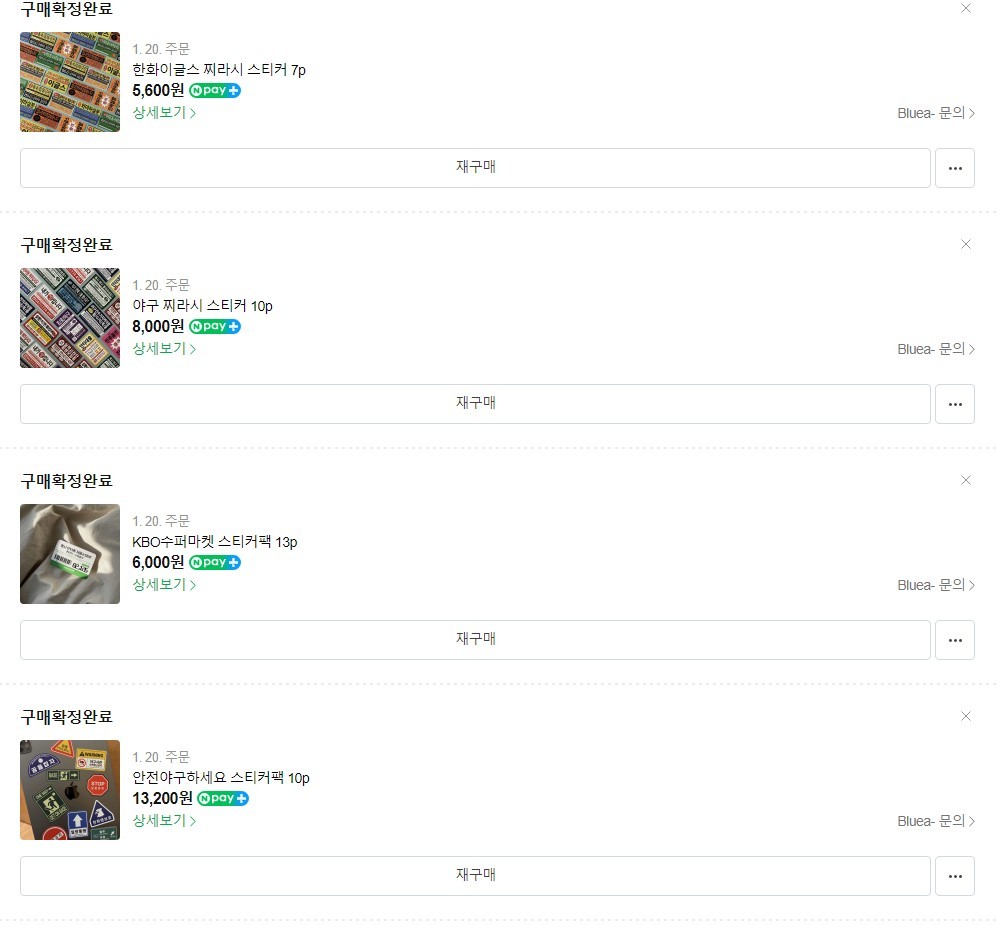This screenshot has width=997, height=926.
Task: Click Npay+ badge next to 5,600원
Action: 215,90
